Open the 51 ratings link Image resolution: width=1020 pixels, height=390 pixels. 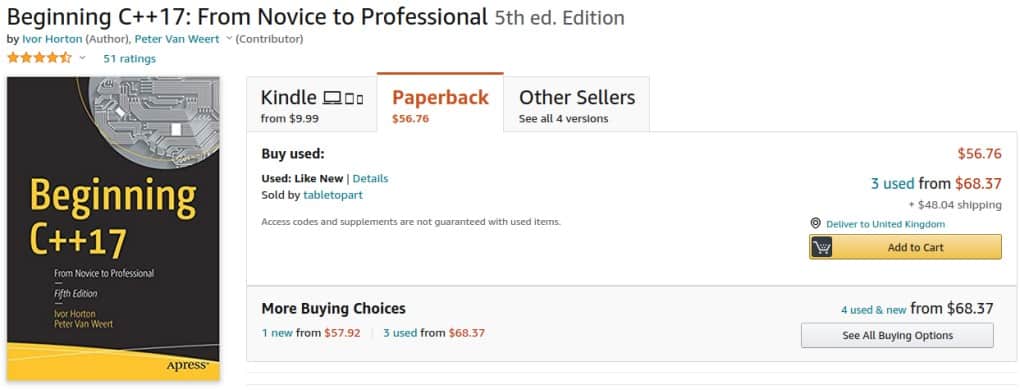click(x=129, y=58)
